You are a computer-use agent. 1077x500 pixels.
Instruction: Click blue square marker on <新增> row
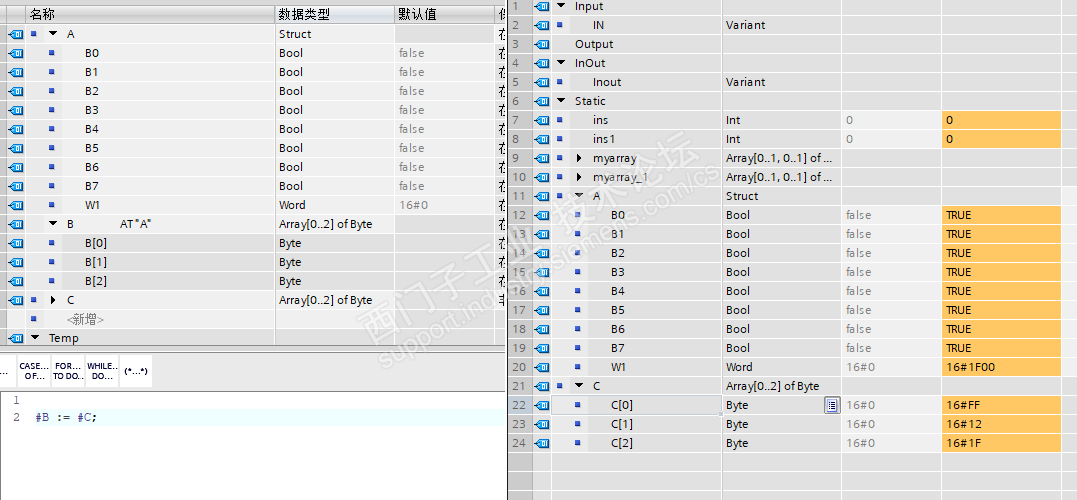pyautogui.click(x=34, y=319)
